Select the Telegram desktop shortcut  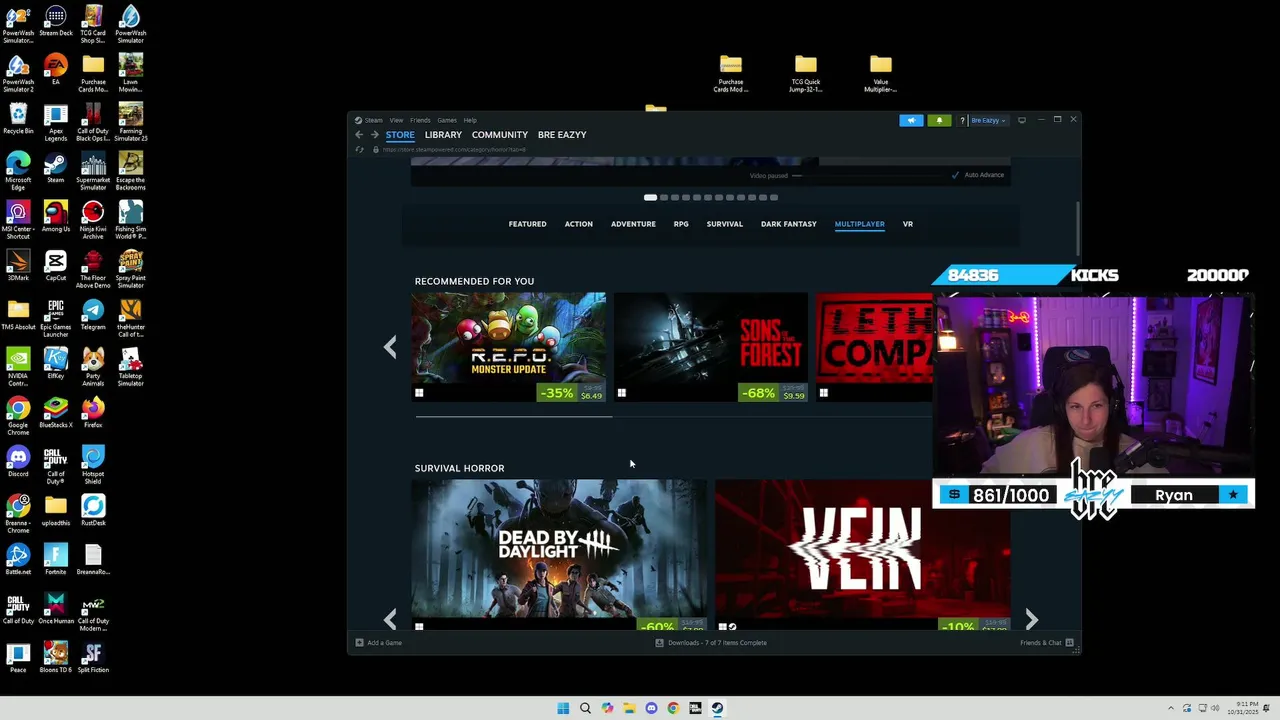93,315
